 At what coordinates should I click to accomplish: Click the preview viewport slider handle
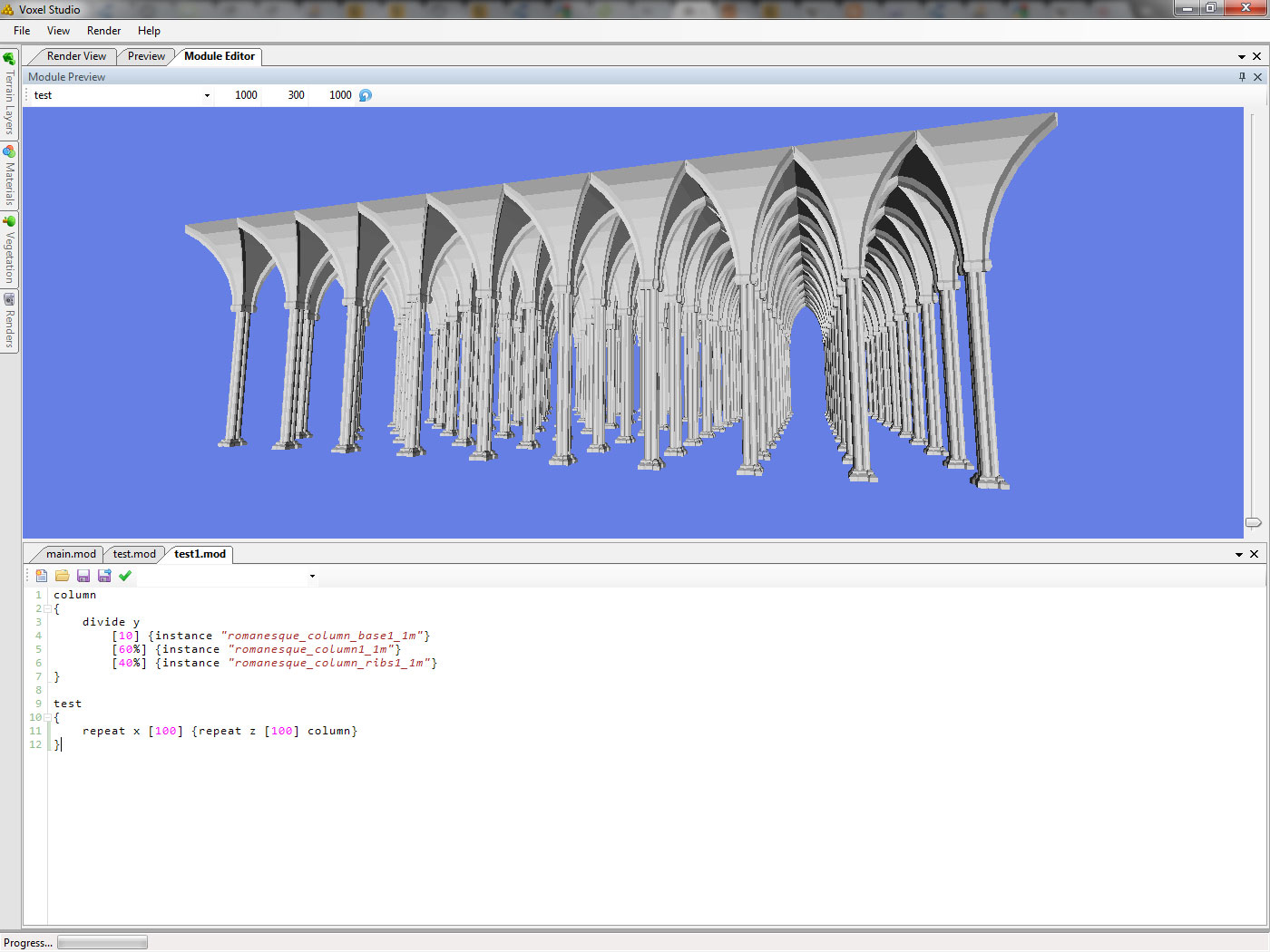click(1253, 522)
